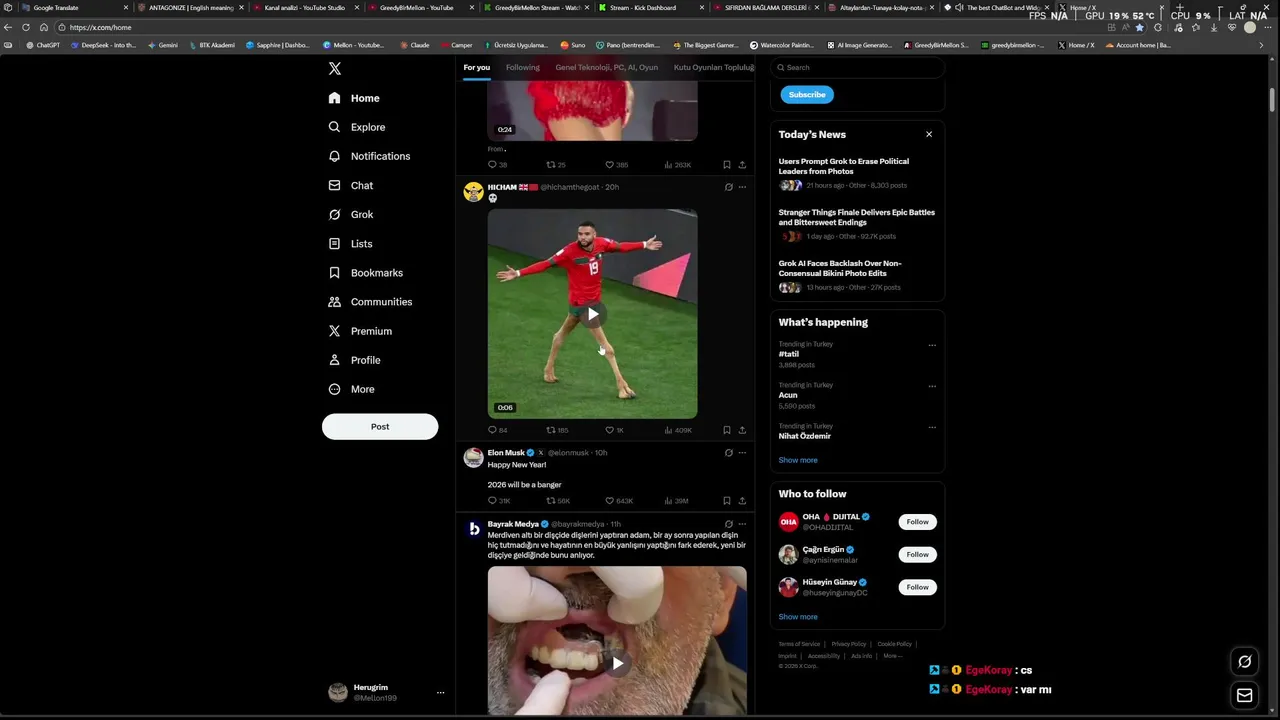Open Lists in the sidebar

click(350, 243)
